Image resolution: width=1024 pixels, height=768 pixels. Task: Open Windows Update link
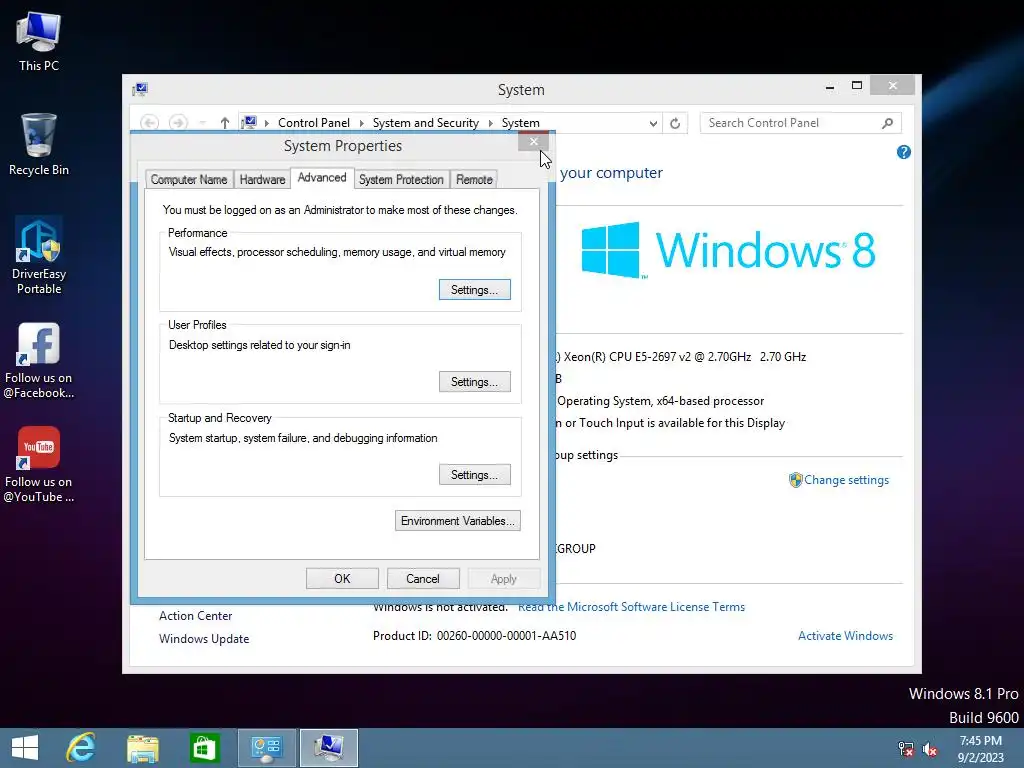tap(204, 639)
